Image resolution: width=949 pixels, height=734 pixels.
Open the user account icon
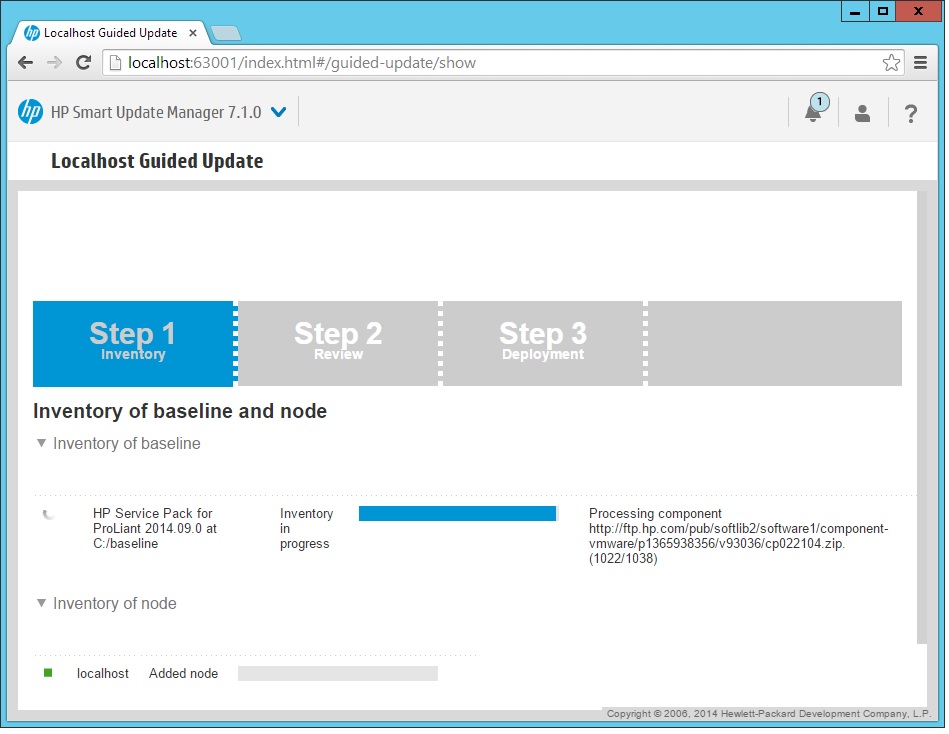[862, 113]
